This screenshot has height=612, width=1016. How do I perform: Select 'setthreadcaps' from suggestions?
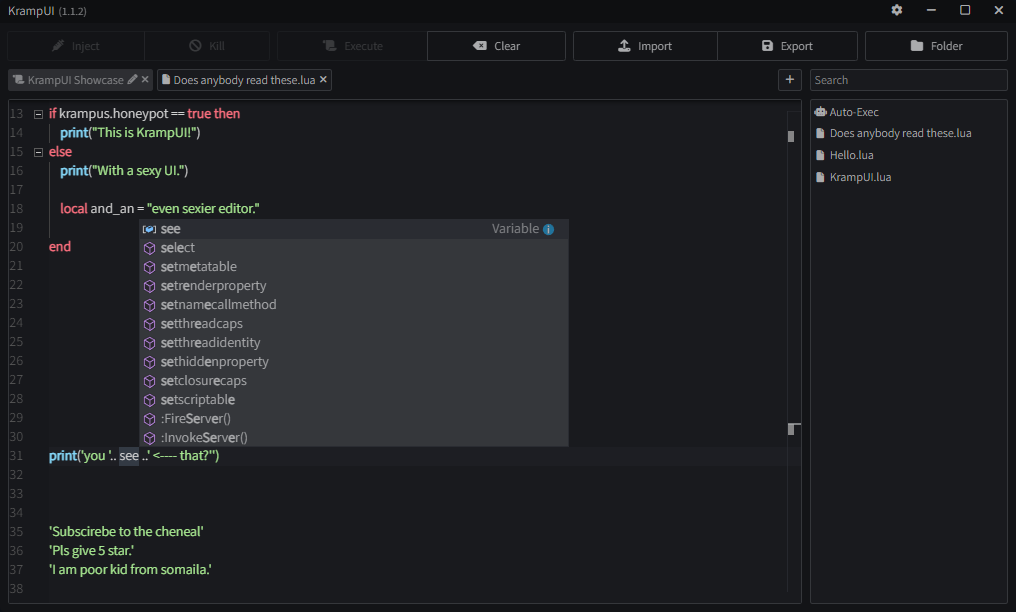click(x=354, y=324)
